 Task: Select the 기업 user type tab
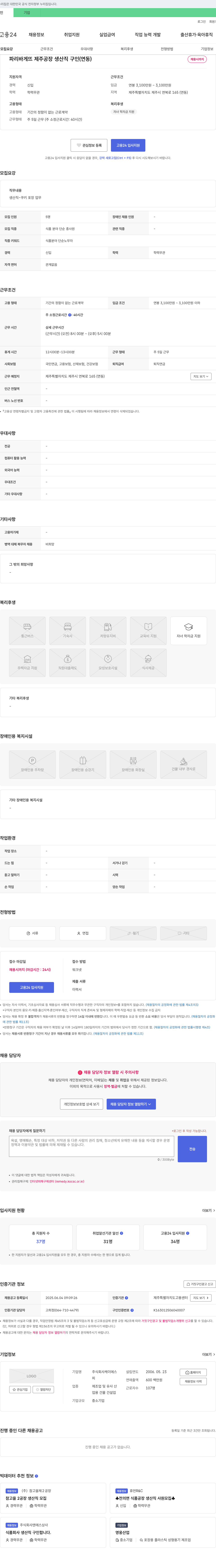[27, 13]
